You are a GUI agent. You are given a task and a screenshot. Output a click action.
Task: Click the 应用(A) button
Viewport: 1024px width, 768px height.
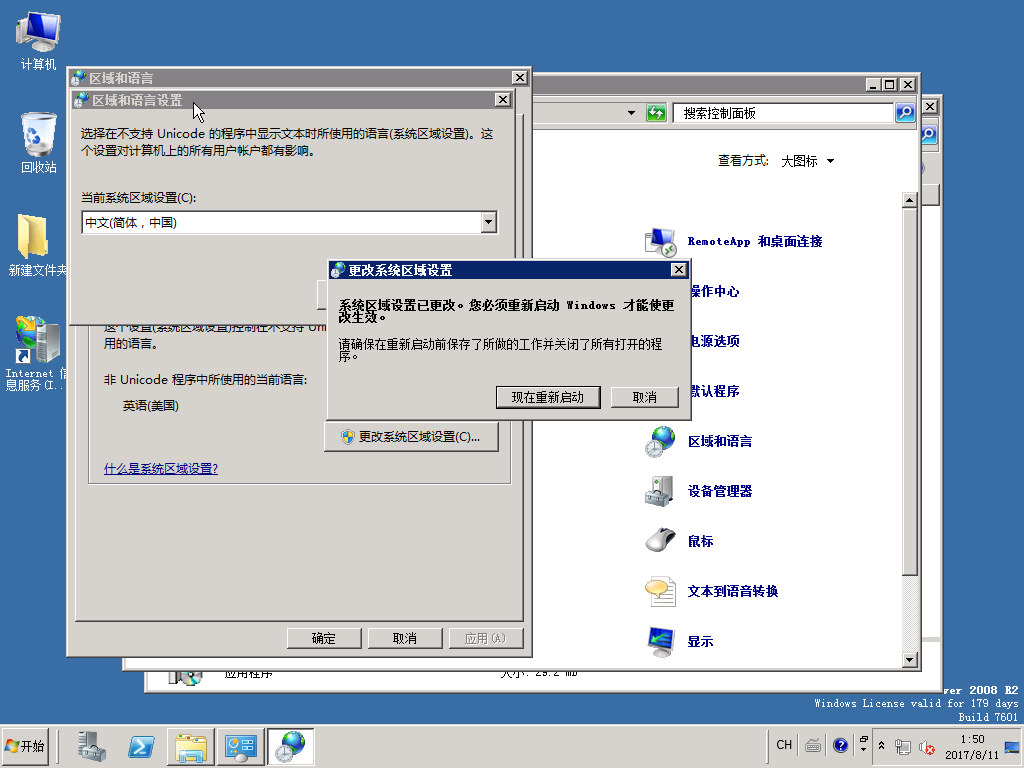486,638
